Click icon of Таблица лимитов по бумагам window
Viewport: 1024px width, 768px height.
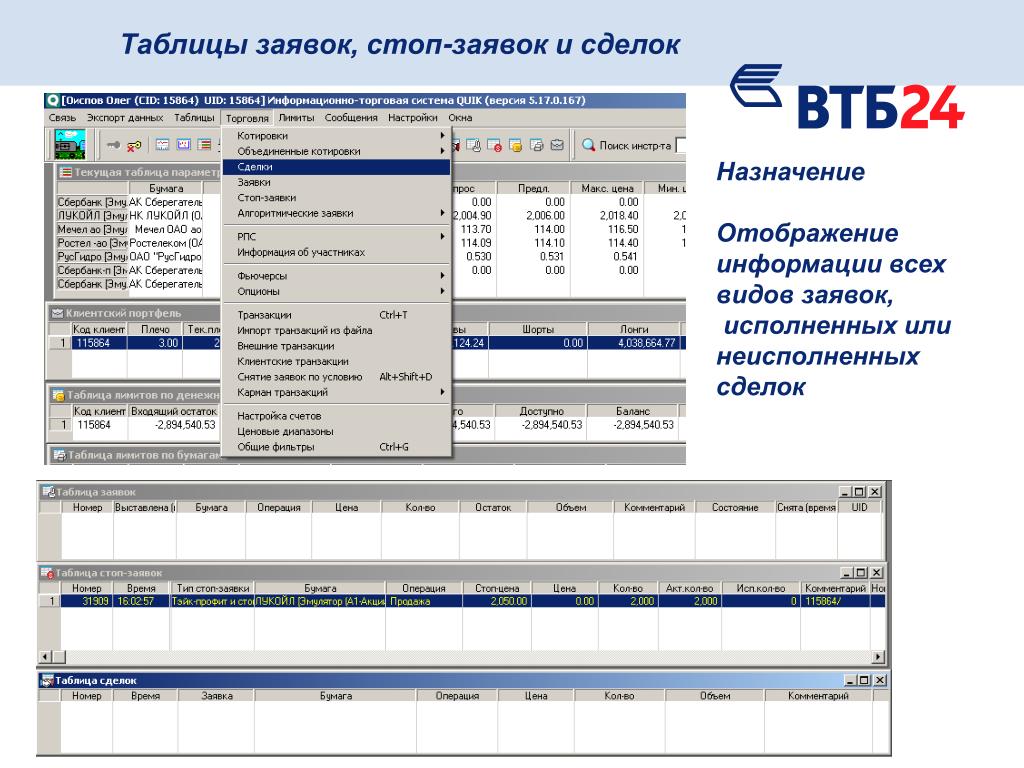pyautogui.click(x=59, y=455)
